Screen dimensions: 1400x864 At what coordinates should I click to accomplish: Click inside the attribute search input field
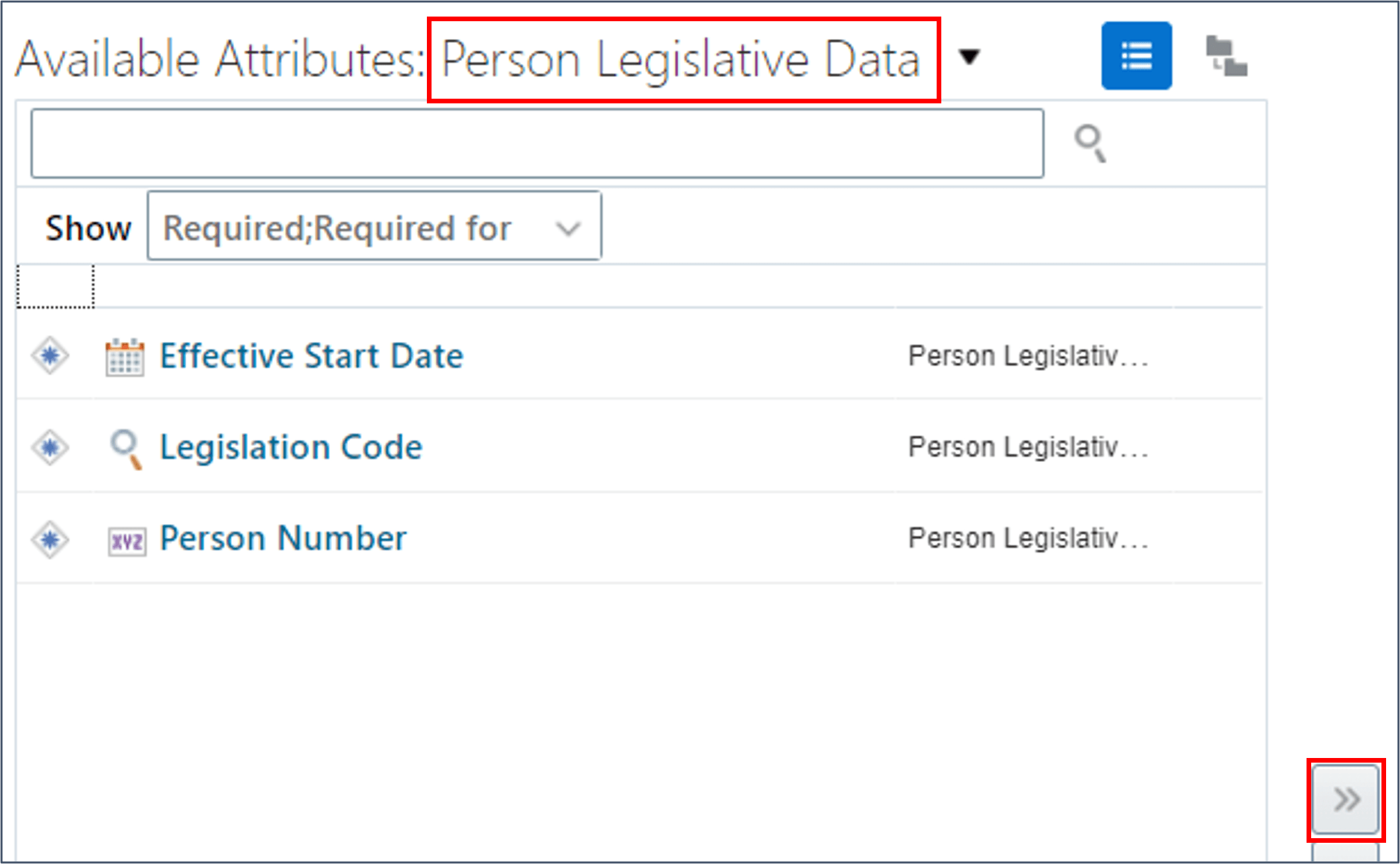537,142
